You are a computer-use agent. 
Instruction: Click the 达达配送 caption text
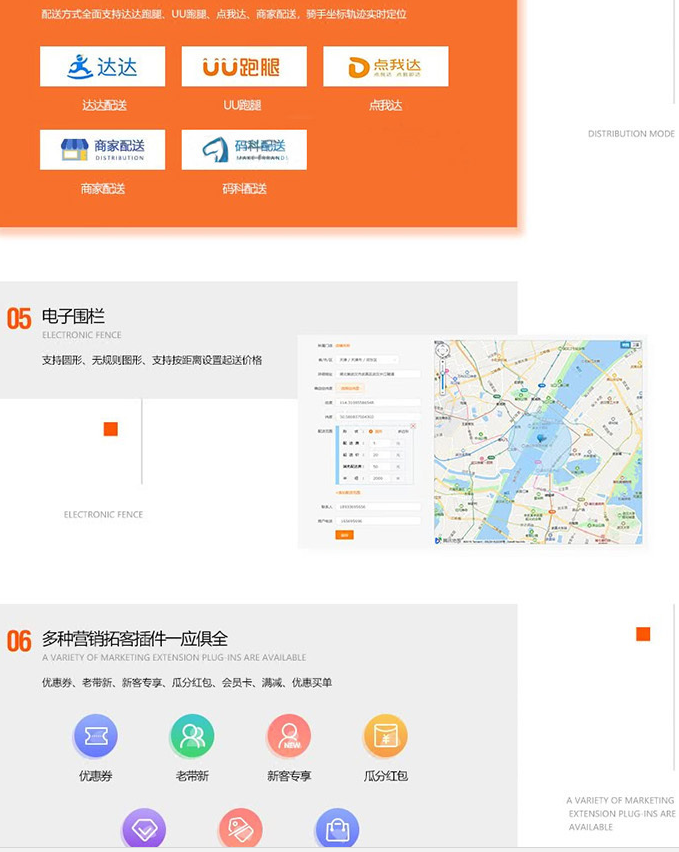coord(104,105)
